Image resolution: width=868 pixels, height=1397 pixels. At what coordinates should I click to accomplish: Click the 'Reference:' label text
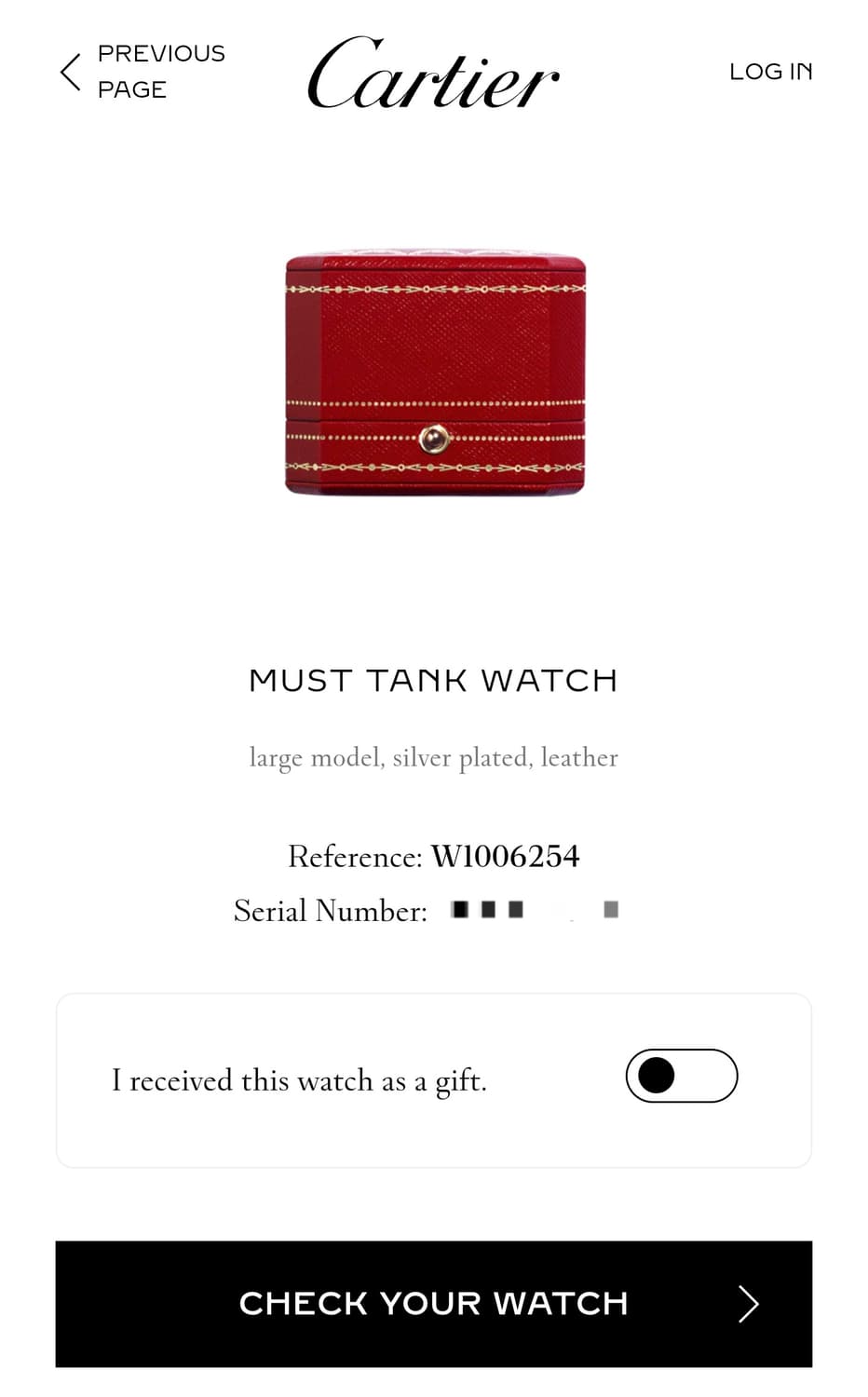pyautogui.click(x=355, y=857)
